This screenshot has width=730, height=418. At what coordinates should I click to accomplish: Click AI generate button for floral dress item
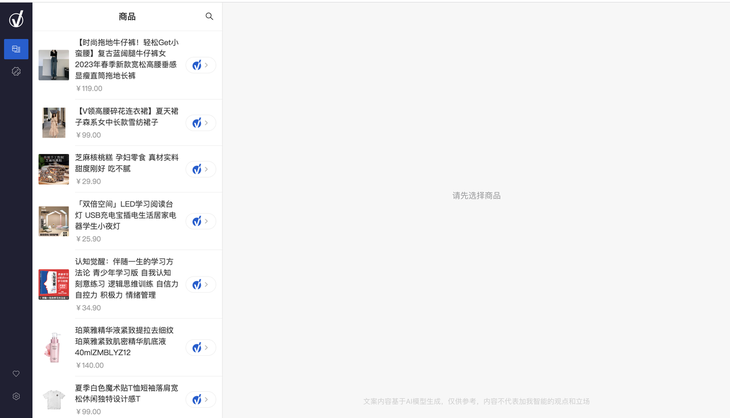(x=197, y=123)
